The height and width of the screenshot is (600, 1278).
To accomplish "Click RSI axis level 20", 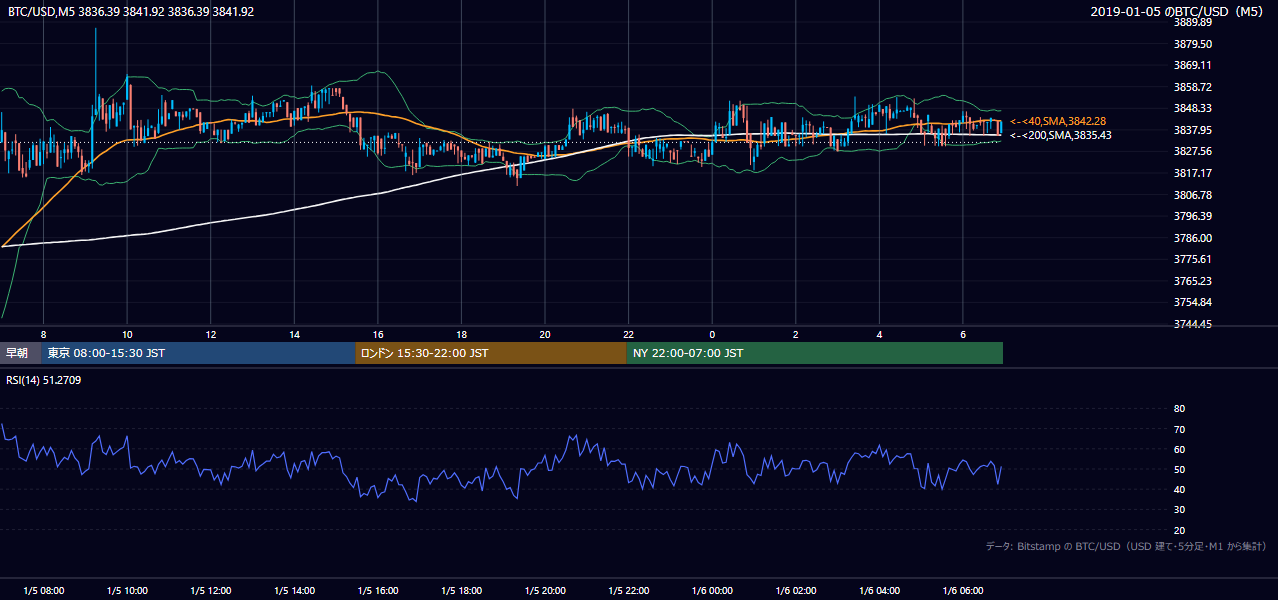I will pyautogui.click(x=1179, y=530).
